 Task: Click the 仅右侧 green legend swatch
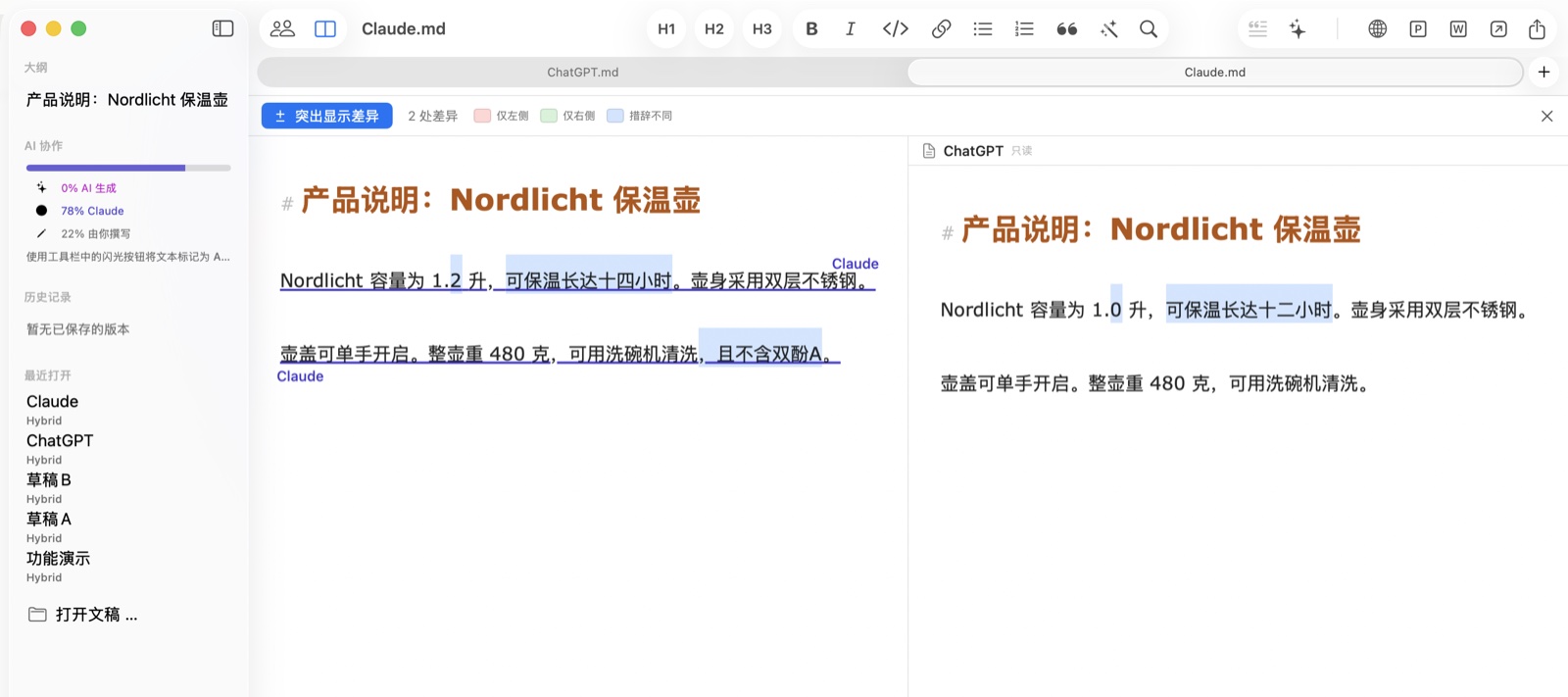(x=549, y=116)
